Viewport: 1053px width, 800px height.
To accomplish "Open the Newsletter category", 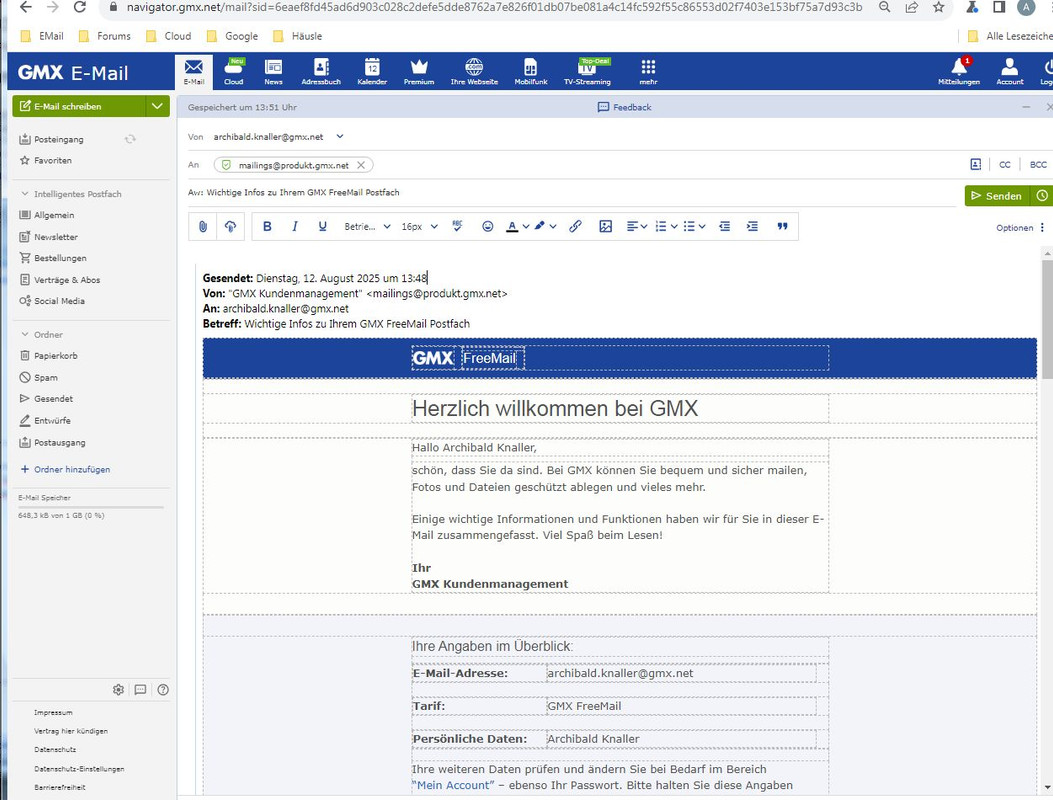I will 56,236.
